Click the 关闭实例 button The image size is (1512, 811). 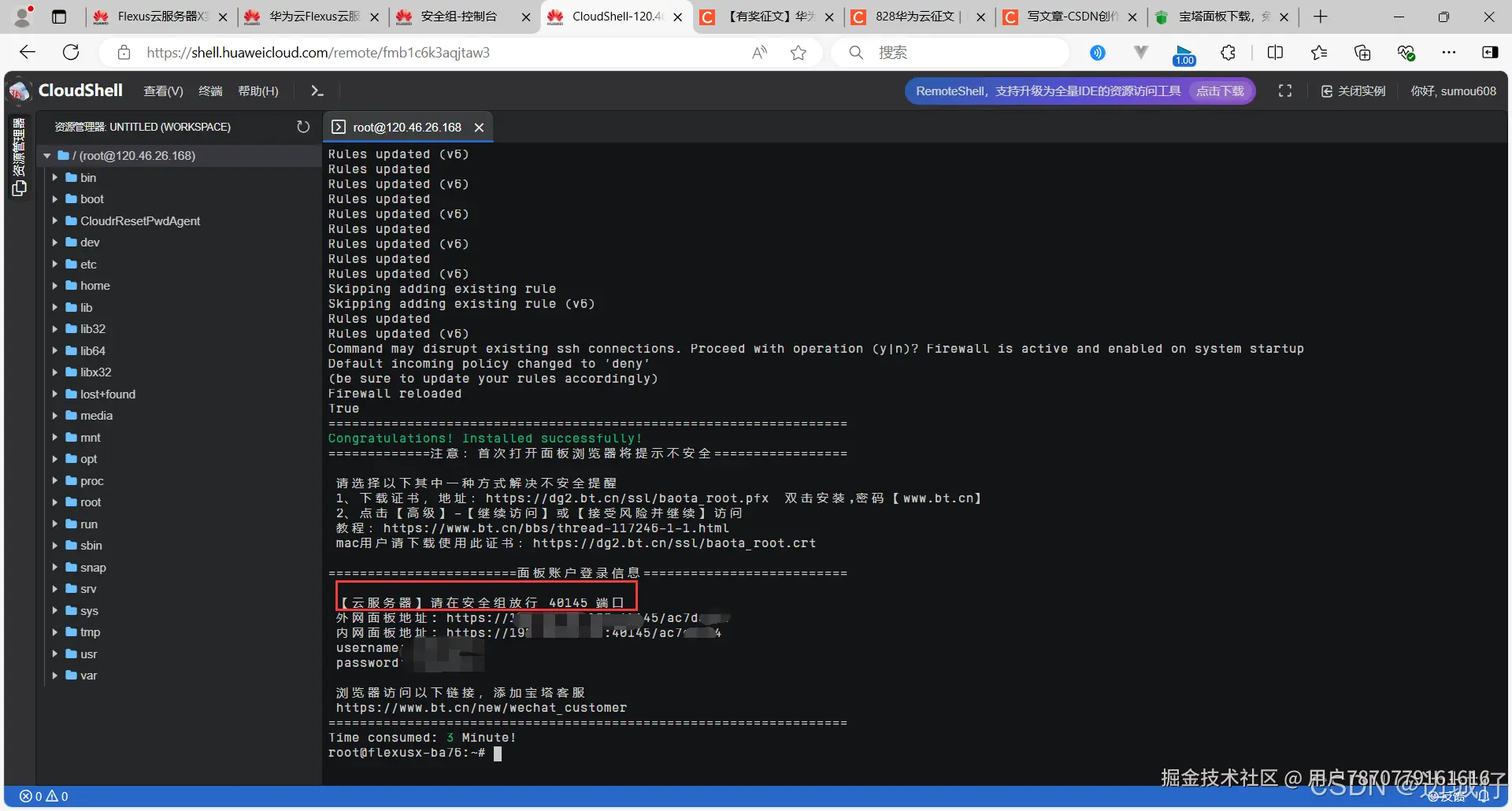[x=1353, y=91]
